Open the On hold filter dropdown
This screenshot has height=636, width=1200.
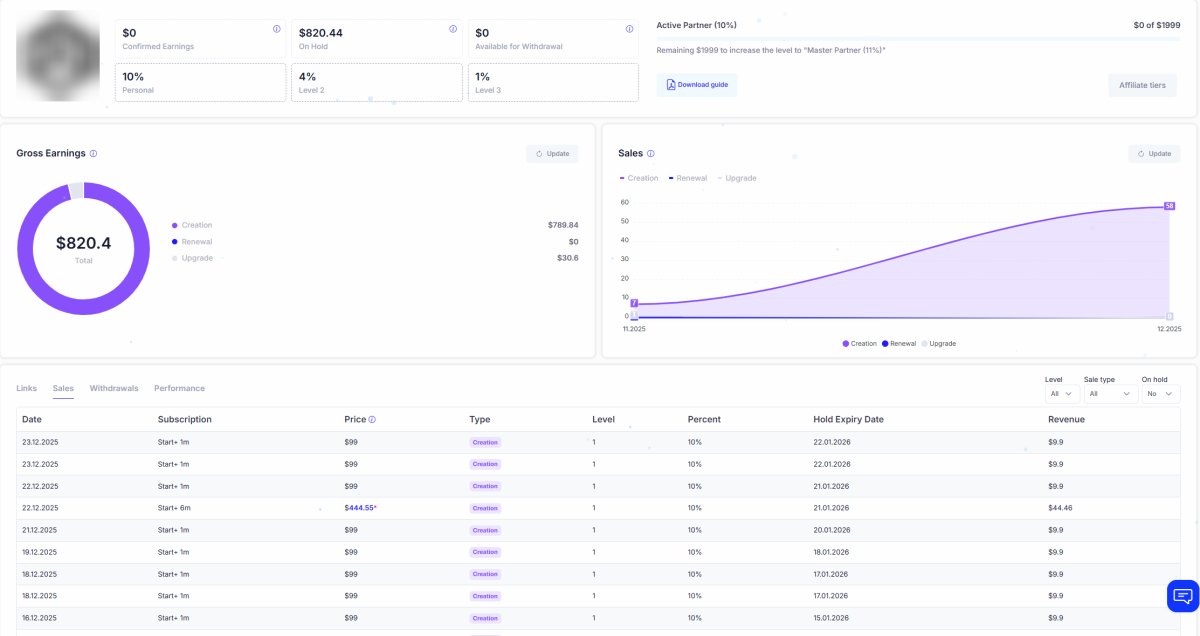point(1159,394)
